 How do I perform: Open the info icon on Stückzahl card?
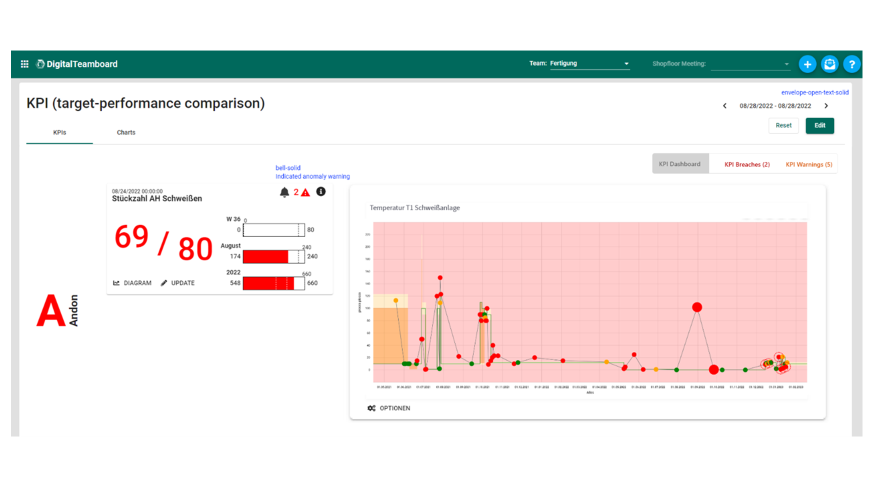pyautogui.click(x=321, y=192)
